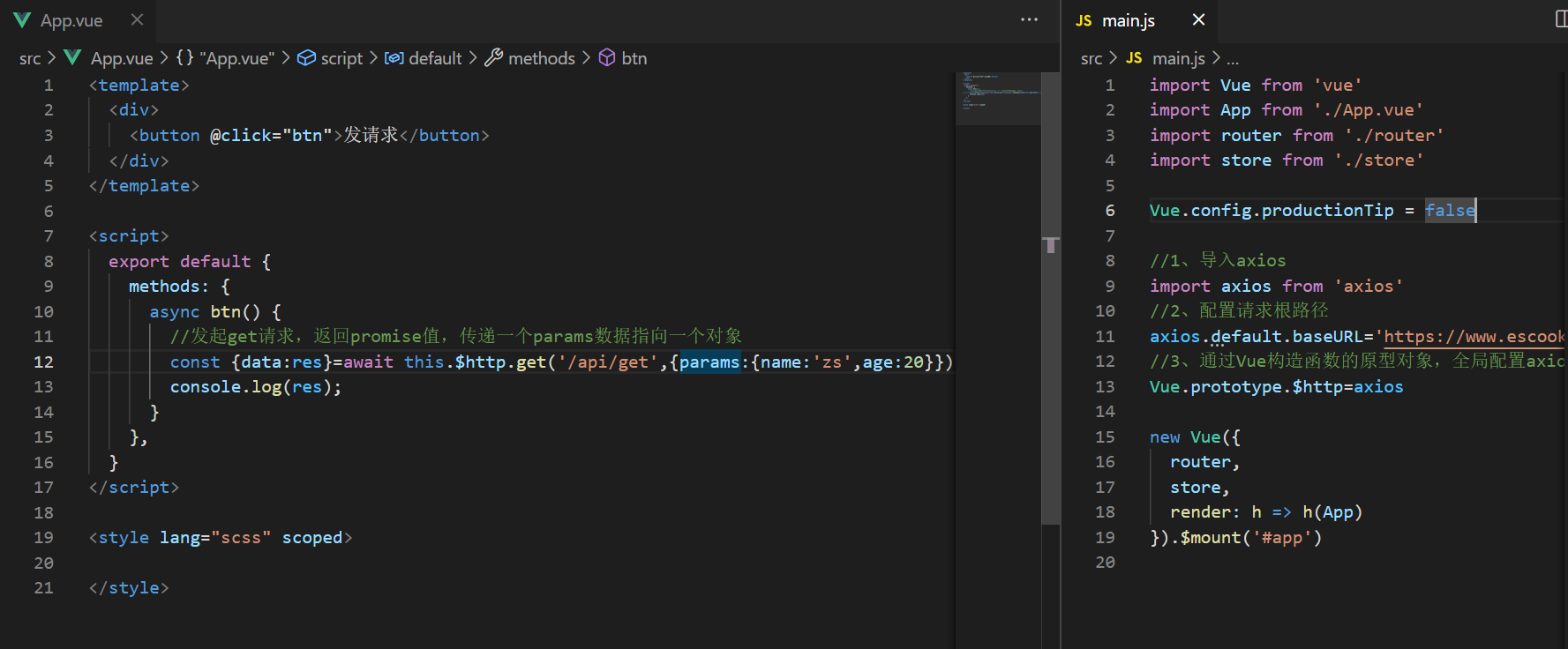Click main.js in the right breadcrumb
The image size is (1568, 649).
click(x=1178, y=58)
